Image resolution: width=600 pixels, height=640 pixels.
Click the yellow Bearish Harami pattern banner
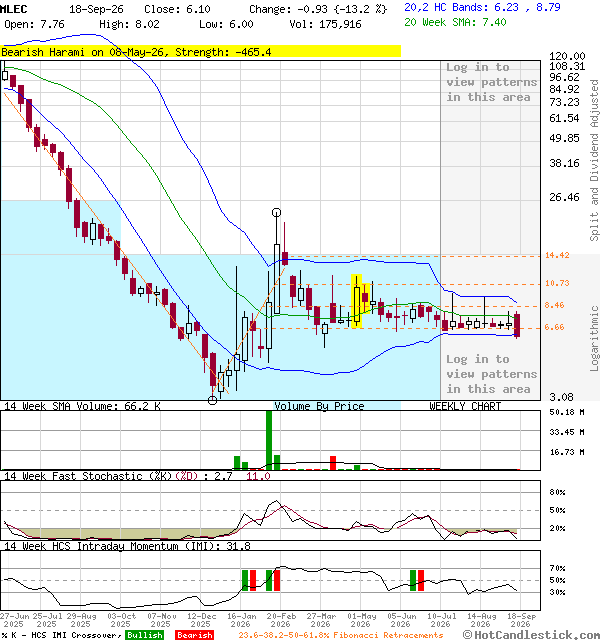coord(200,52)
